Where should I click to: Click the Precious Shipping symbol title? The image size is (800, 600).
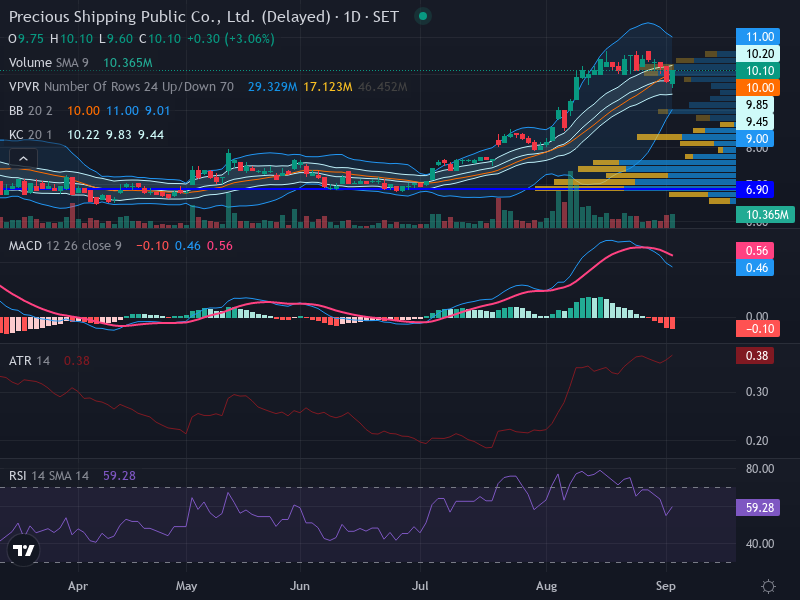[x=204, y=17]
